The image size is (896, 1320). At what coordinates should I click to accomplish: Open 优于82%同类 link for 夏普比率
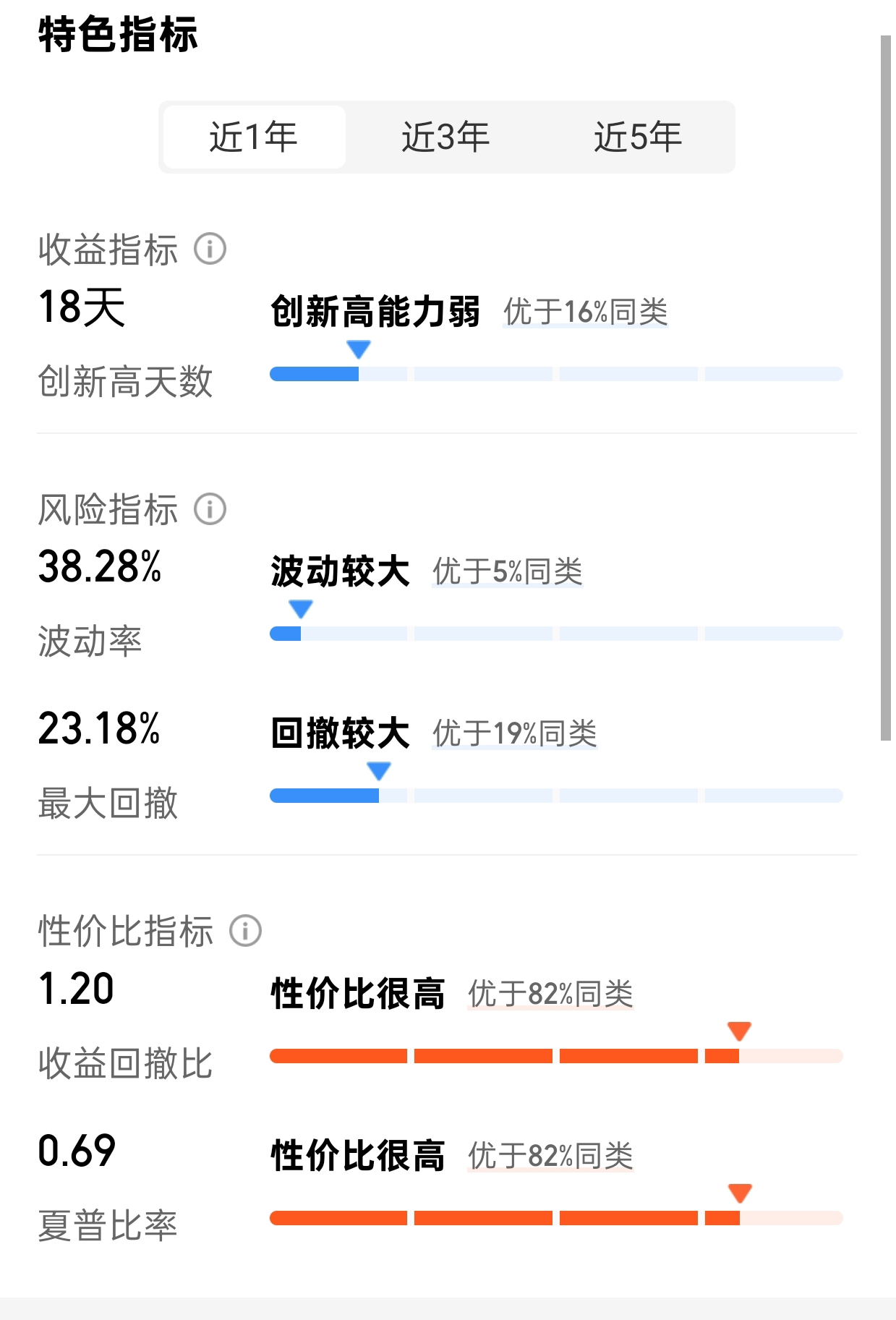point(550,1156)
